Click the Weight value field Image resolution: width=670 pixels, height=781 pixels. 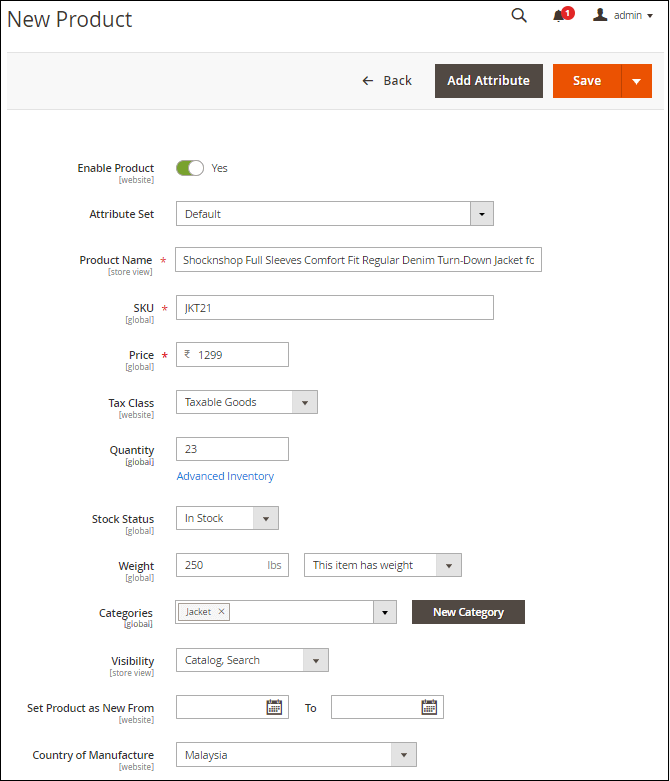click(232, 565)
